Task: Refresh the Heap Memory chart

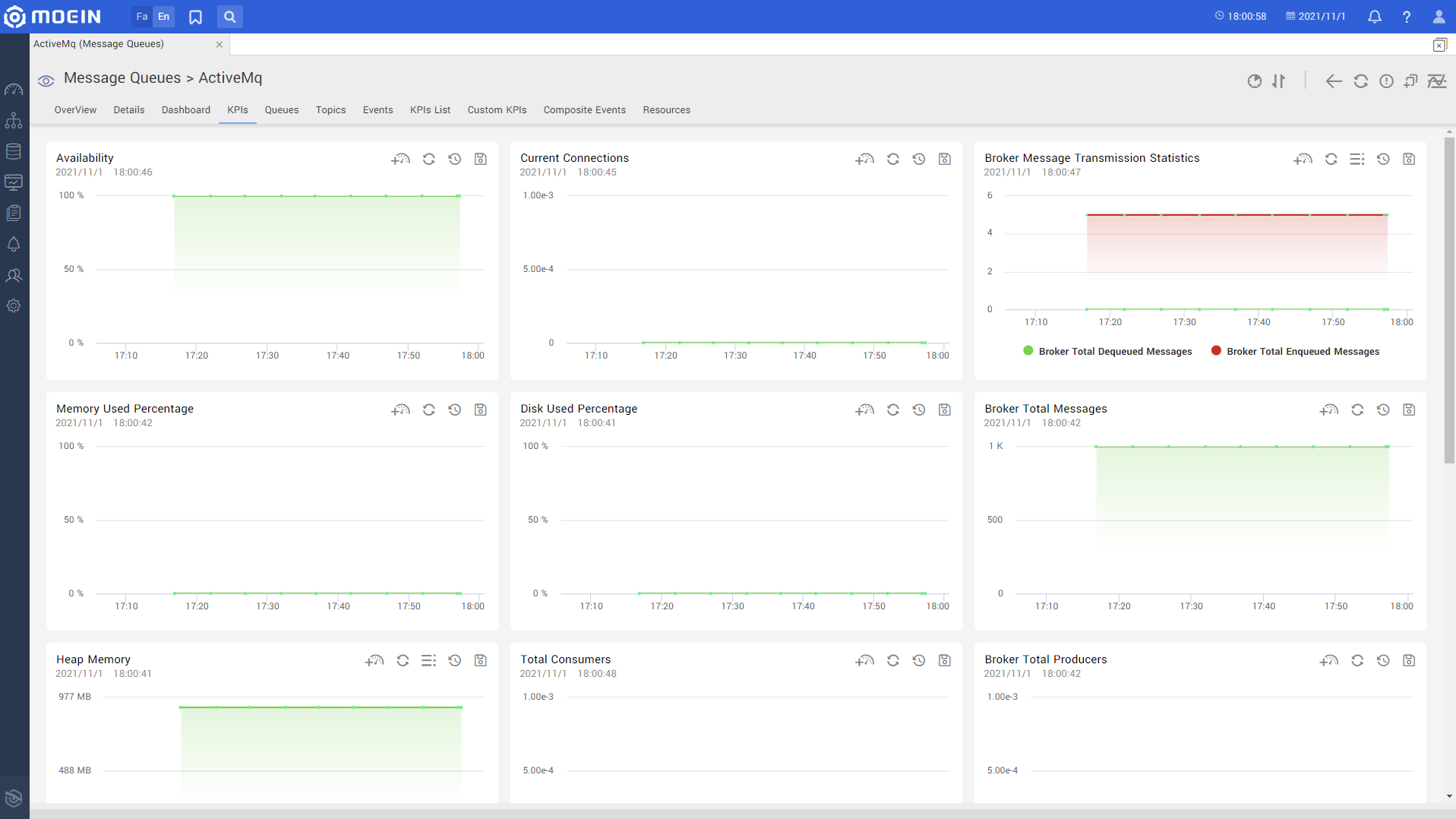Action: tap(403, 661)
